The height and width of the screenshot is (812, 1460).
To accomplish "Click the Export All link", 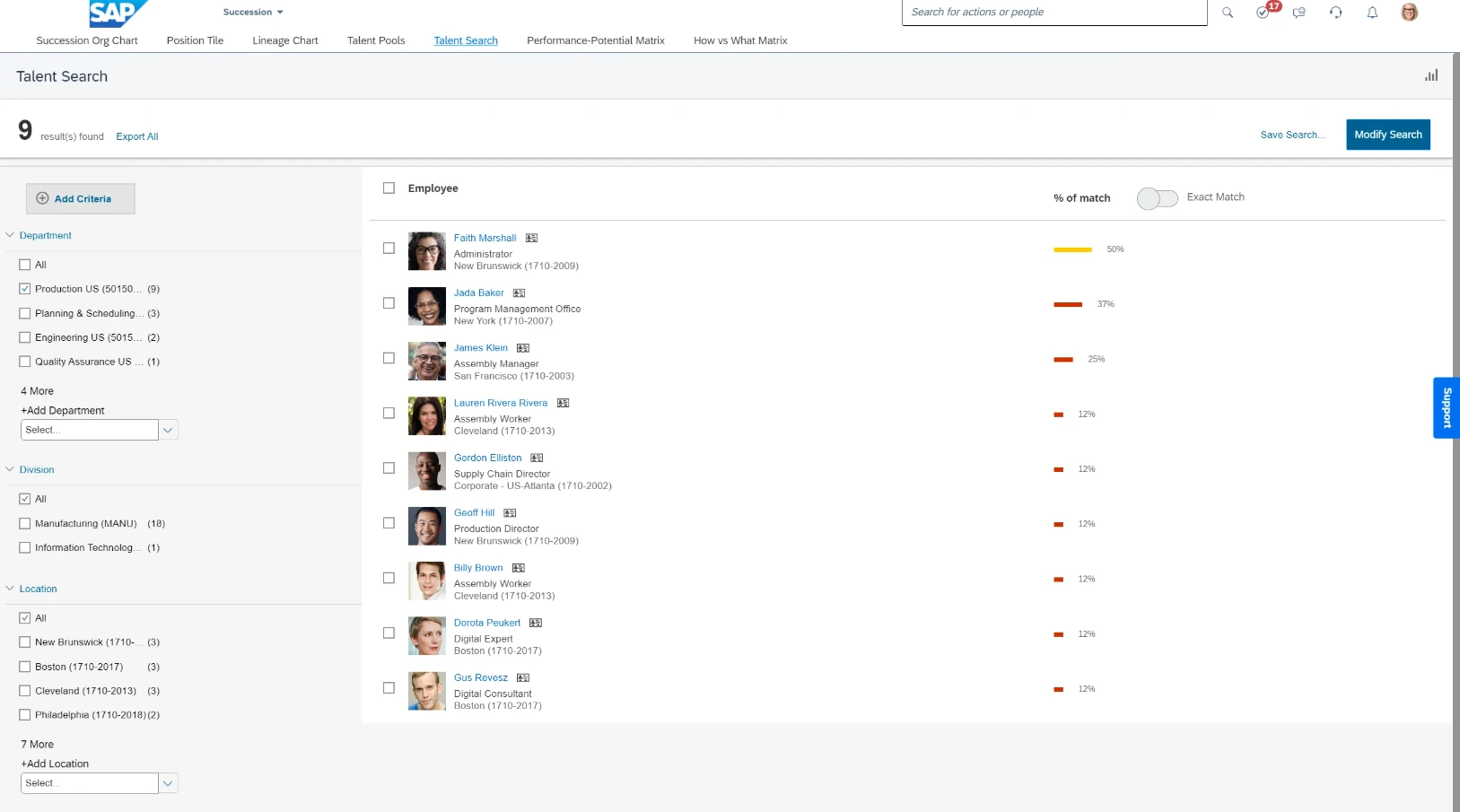I will pos(137,137).
